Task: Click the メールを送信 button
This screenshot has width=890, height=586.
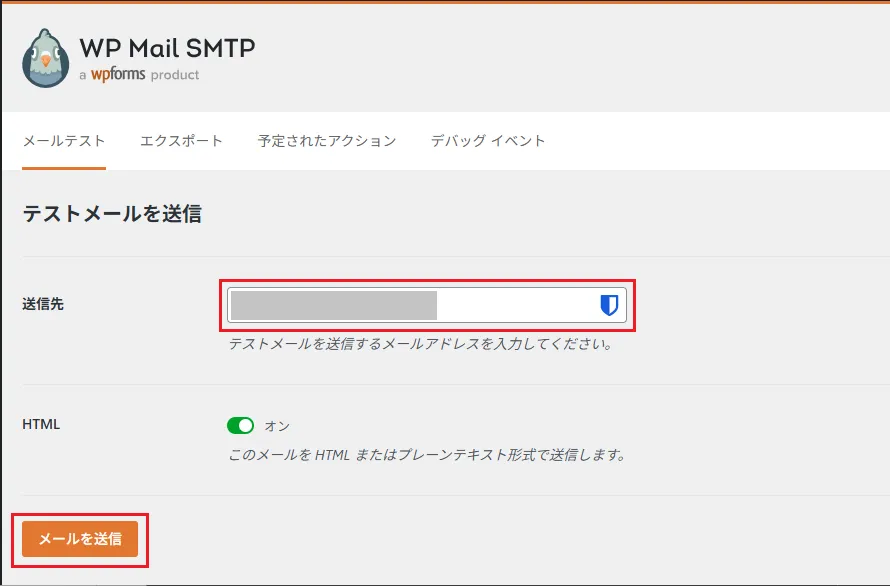Action: [x=80, y=538]
